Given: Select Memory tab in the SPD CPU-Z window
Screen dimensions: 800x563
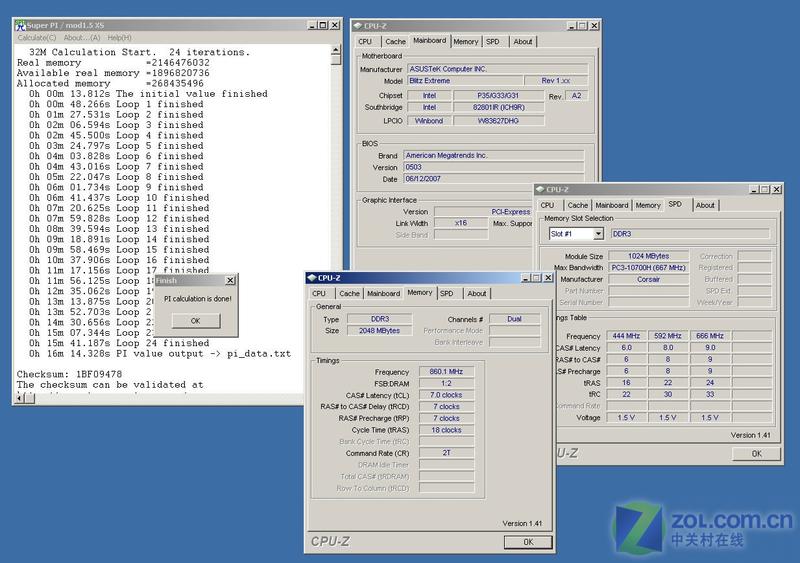Looking at the screenshot, I should click(x=648, y=205).
